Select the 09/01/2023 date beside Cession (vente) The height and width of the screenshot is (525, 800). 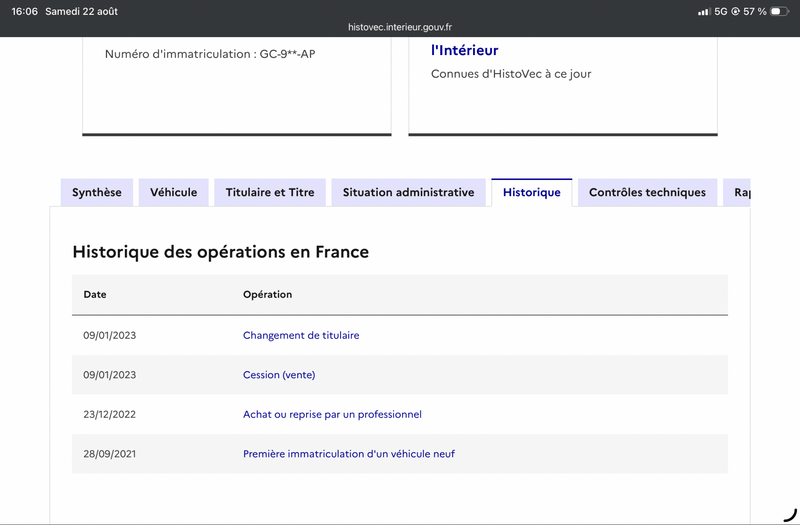(x=110, y=374)
